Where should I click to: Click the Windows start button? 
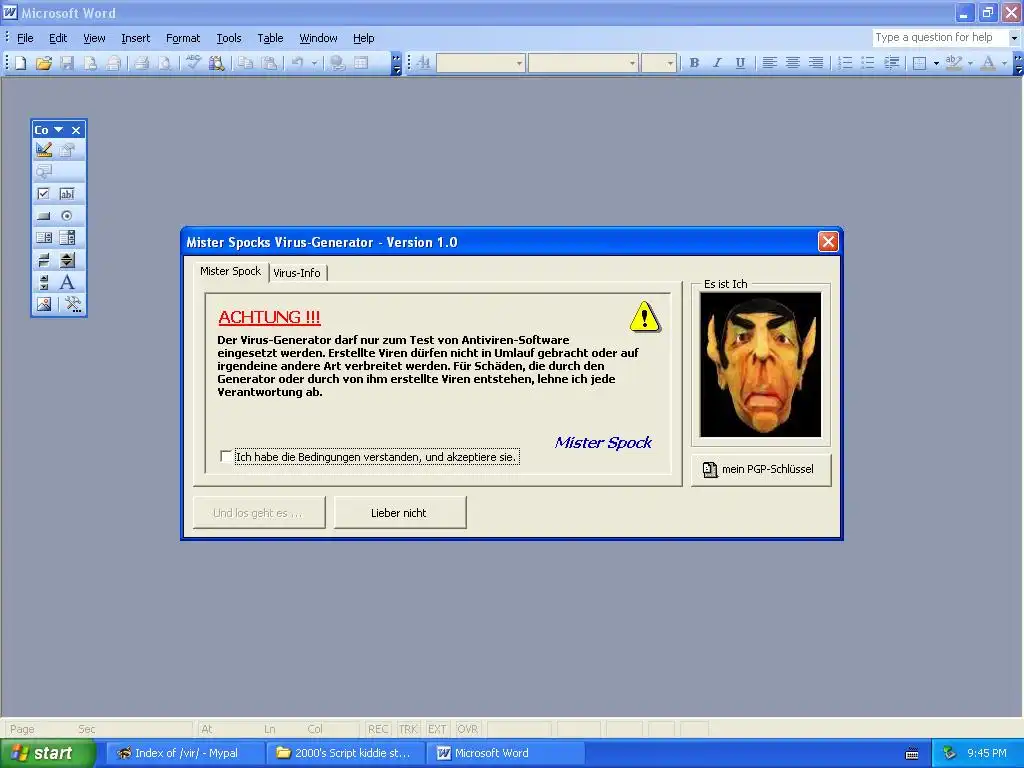tap(47, 753)
